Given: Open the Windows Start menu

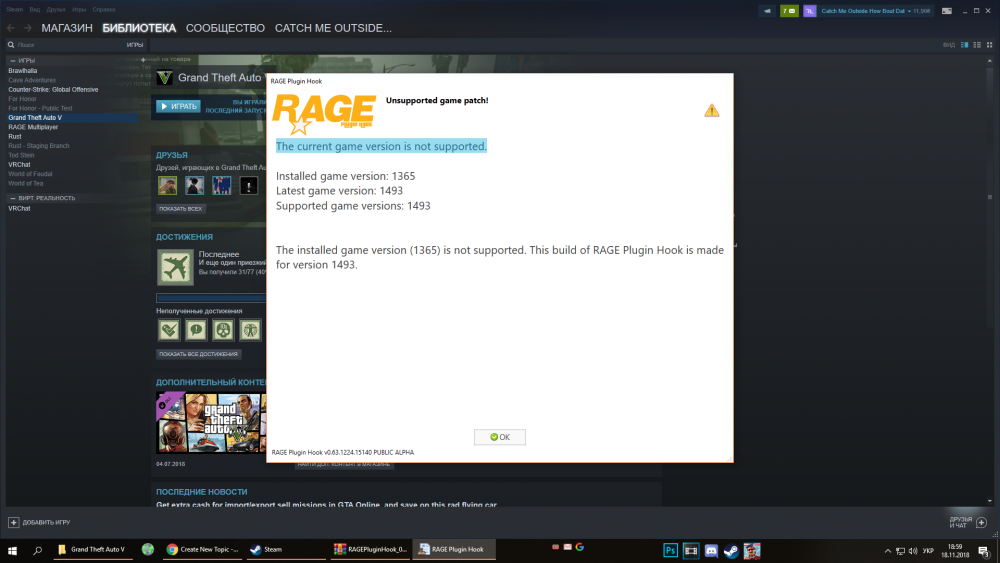Looking at the screenshot, I should pyautogui.click(x=12, y=550).
